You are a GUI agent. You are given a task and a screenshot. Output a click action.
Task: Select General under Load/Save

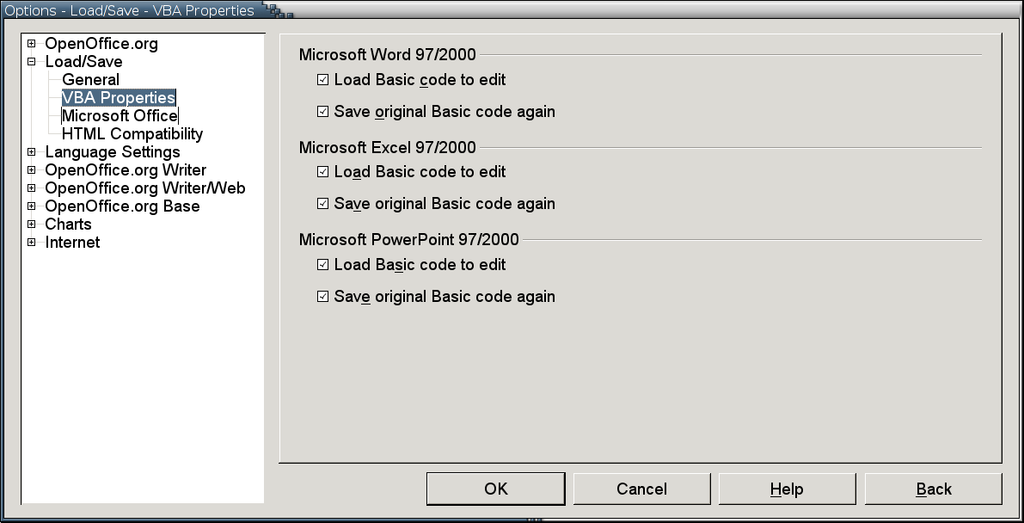pos(90,80)
